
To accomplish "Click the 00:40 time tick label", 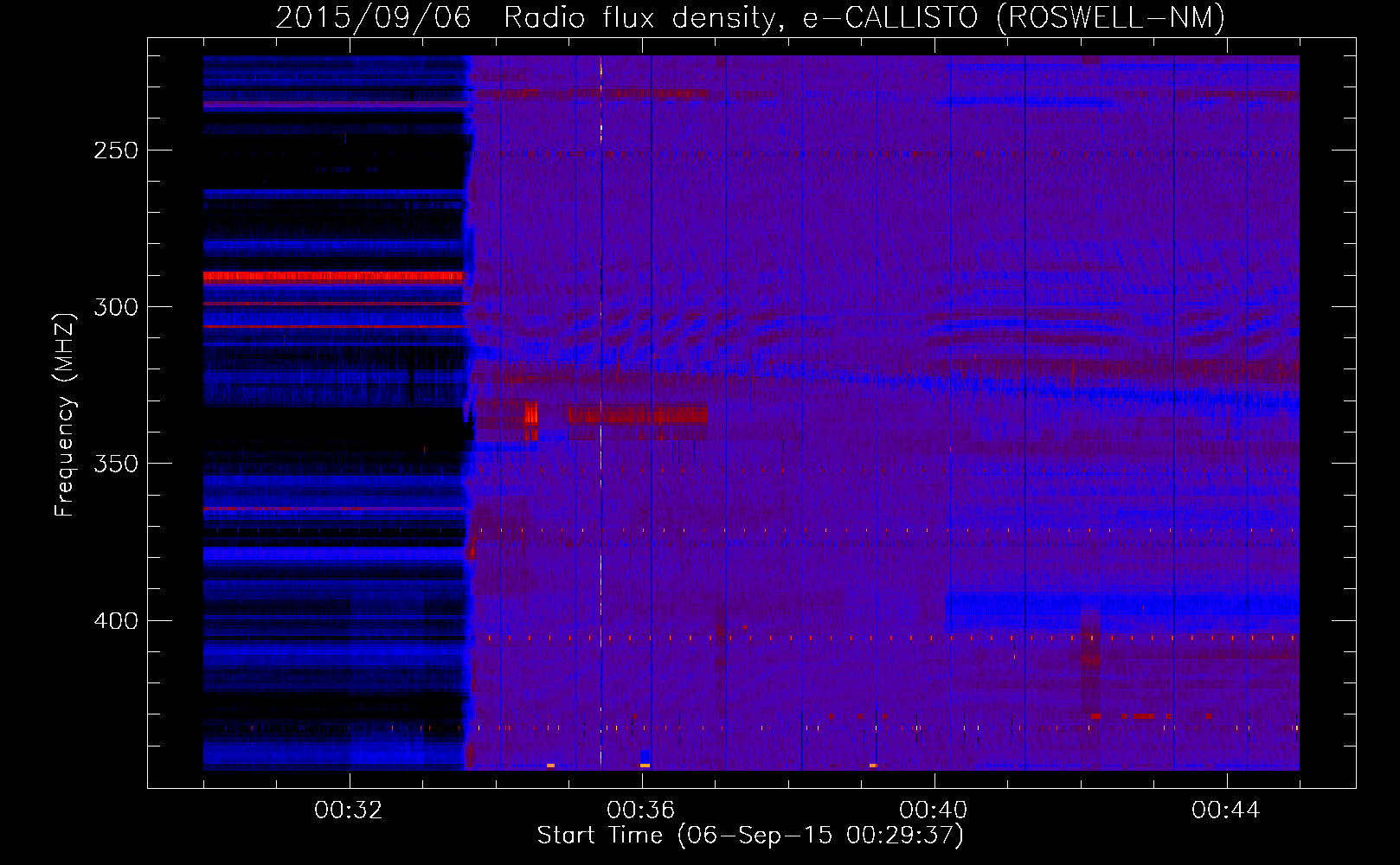I will click(x=934, y=811).
